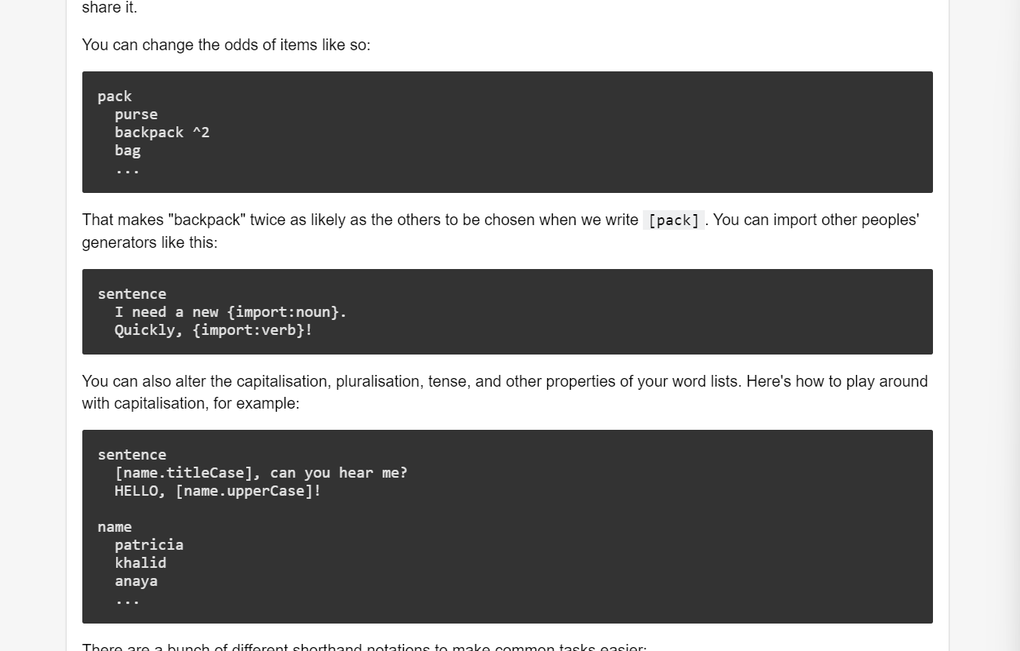Click the 'anaya' list item
1020x651 pixels.
point(136,581)
